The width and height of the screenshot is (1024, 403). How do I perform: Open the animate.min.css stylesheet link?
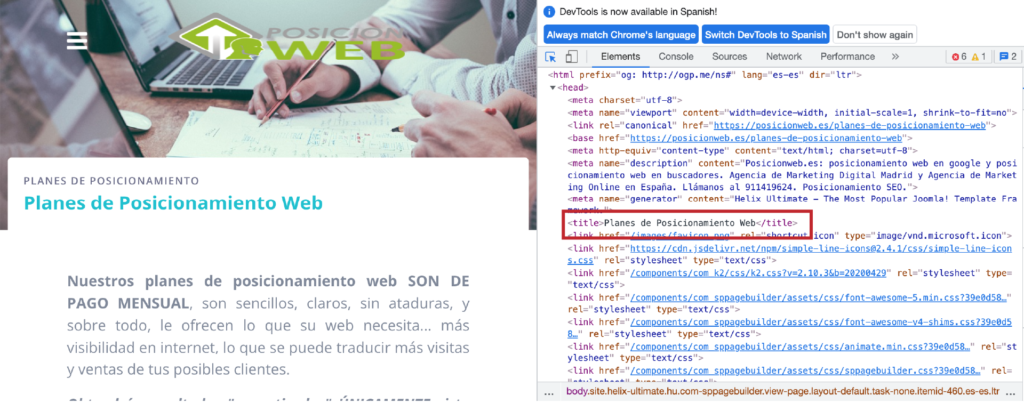click(x=801, y=346)
